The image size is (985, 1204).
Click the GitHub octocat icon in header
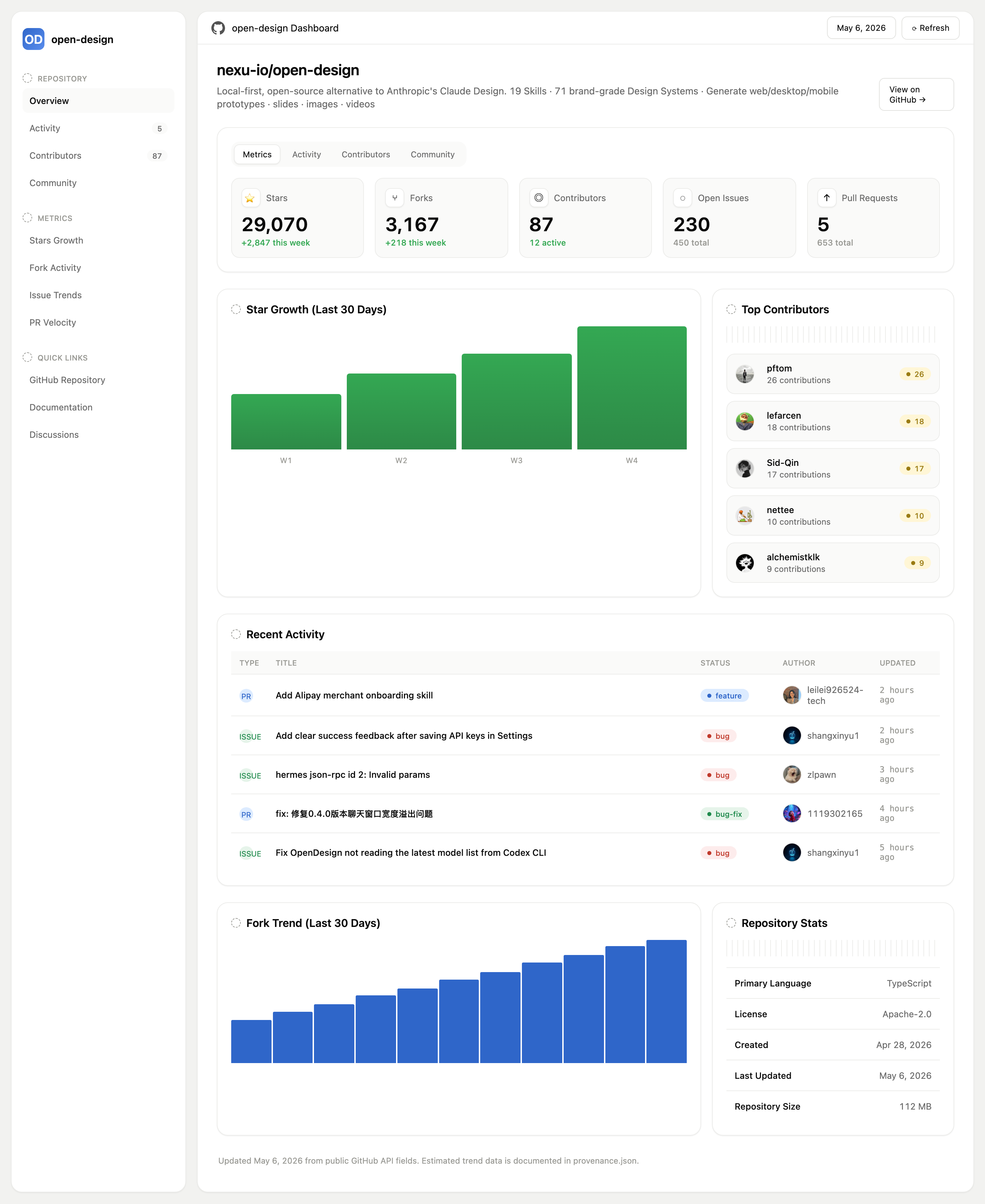(x=218, y=28)
